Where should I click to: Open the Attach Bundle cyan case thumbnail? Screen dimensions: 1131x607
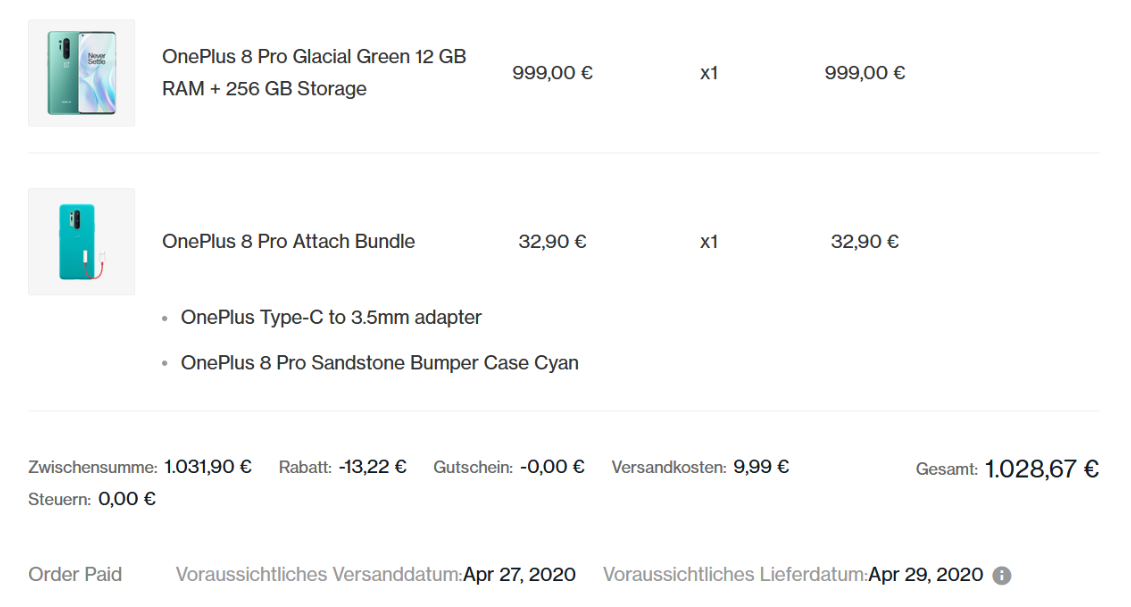82,242
